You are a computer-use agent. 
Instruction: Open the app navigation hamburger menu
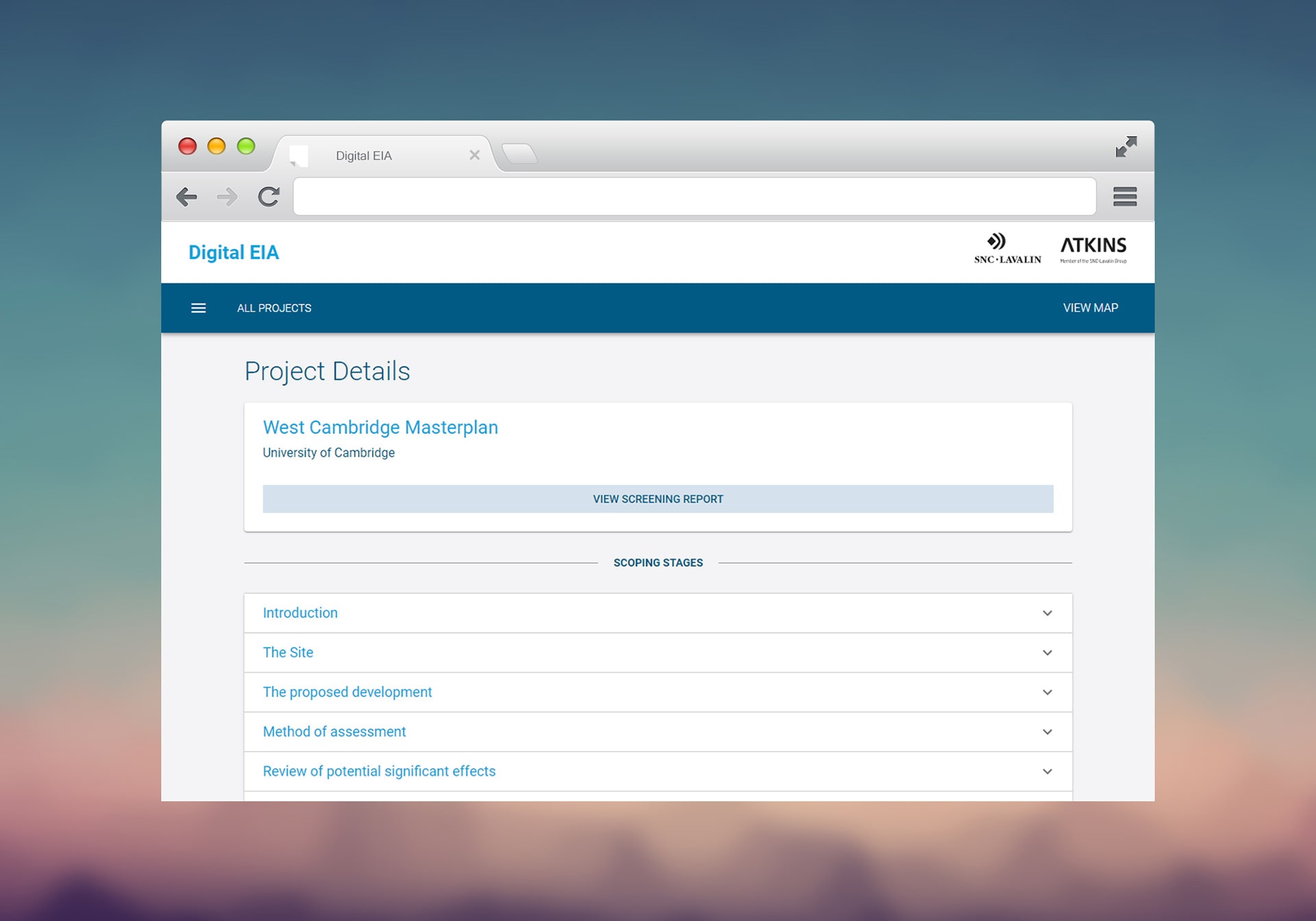coord(198,308)
